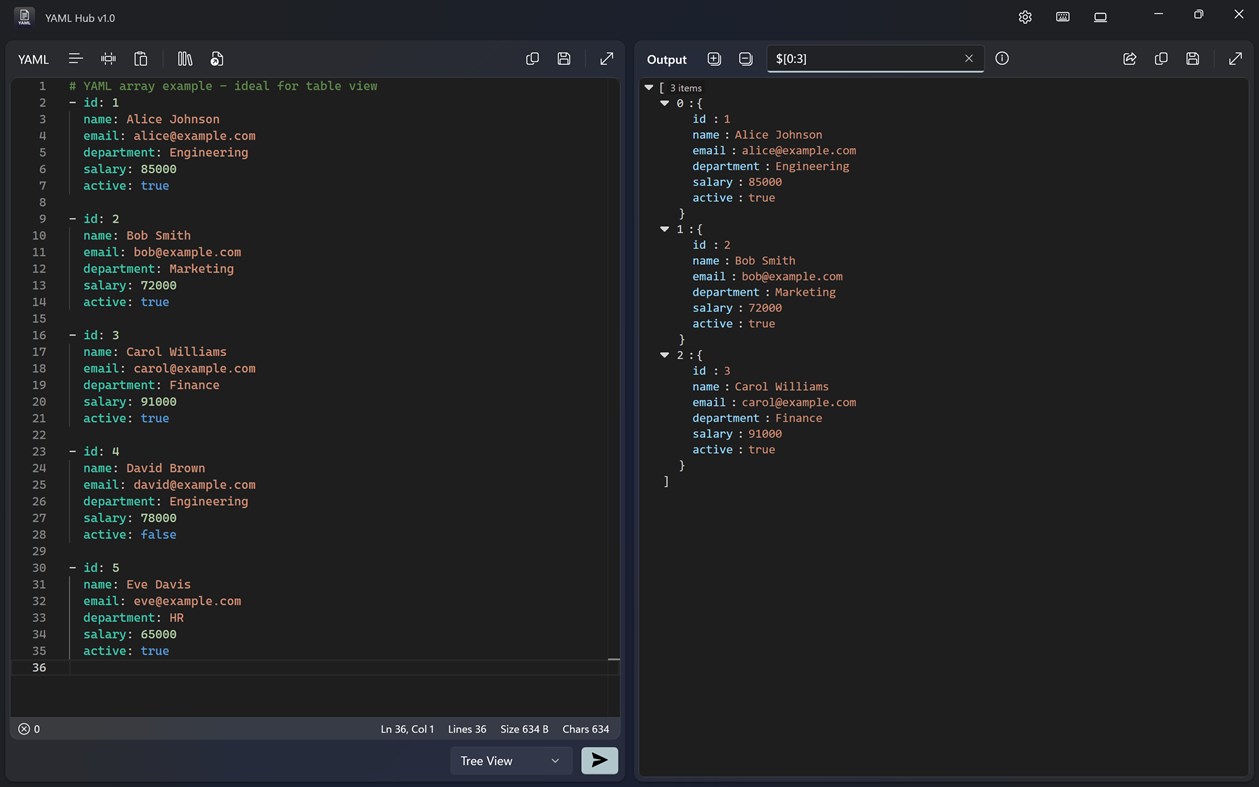Expand the Output panel to fullscreen
This screenshot has height=787, width=1259.
tap(1235, 59)
